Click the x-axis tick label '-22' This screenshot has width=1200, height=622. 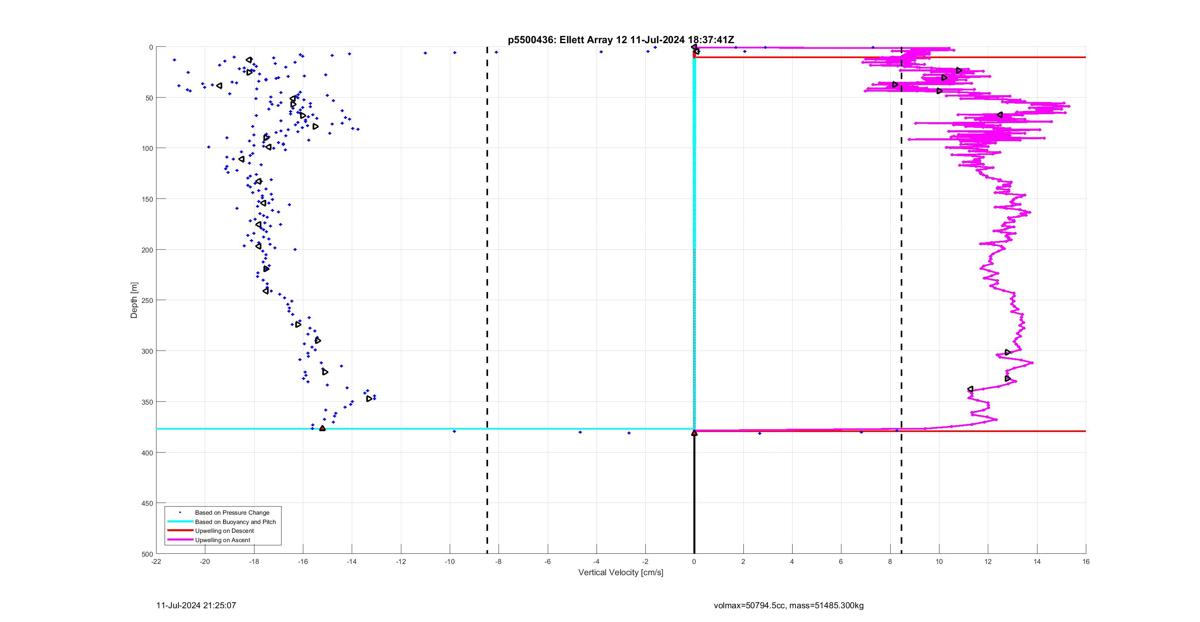pyautogui.click(x=156, y=561)
